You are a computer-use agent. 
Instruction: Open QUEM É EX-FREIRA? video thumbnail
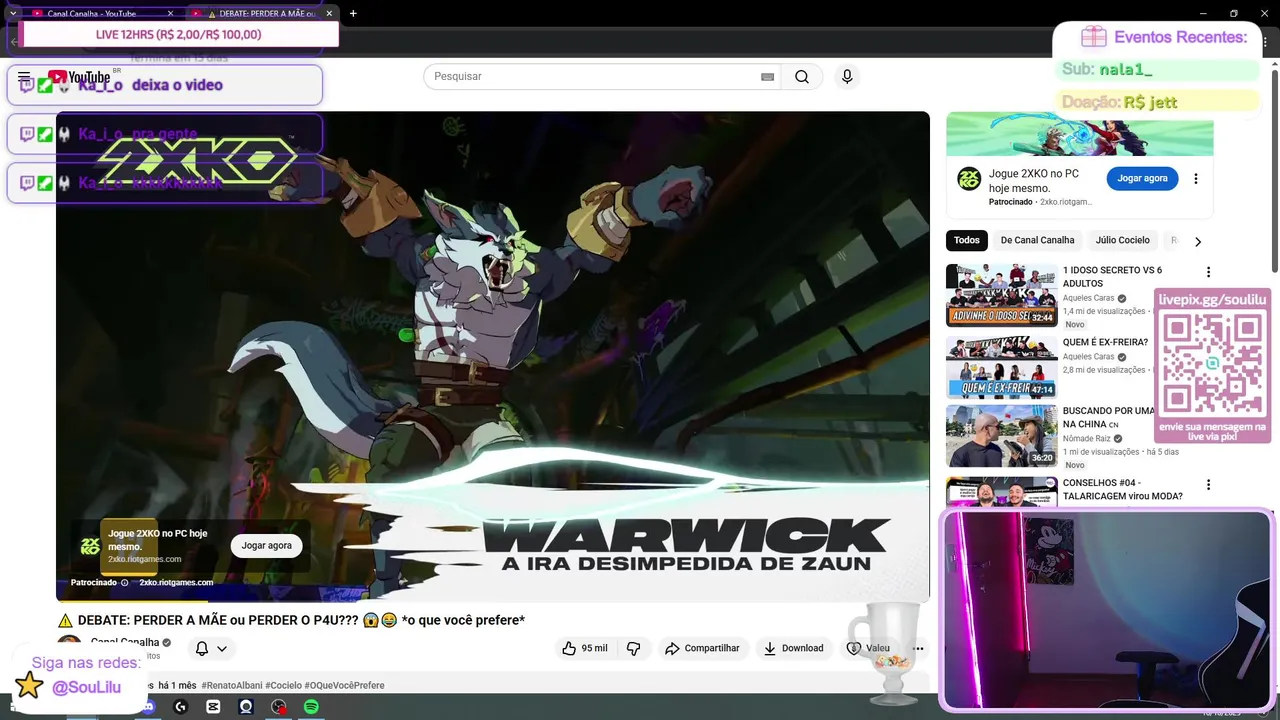[1001, 367]
